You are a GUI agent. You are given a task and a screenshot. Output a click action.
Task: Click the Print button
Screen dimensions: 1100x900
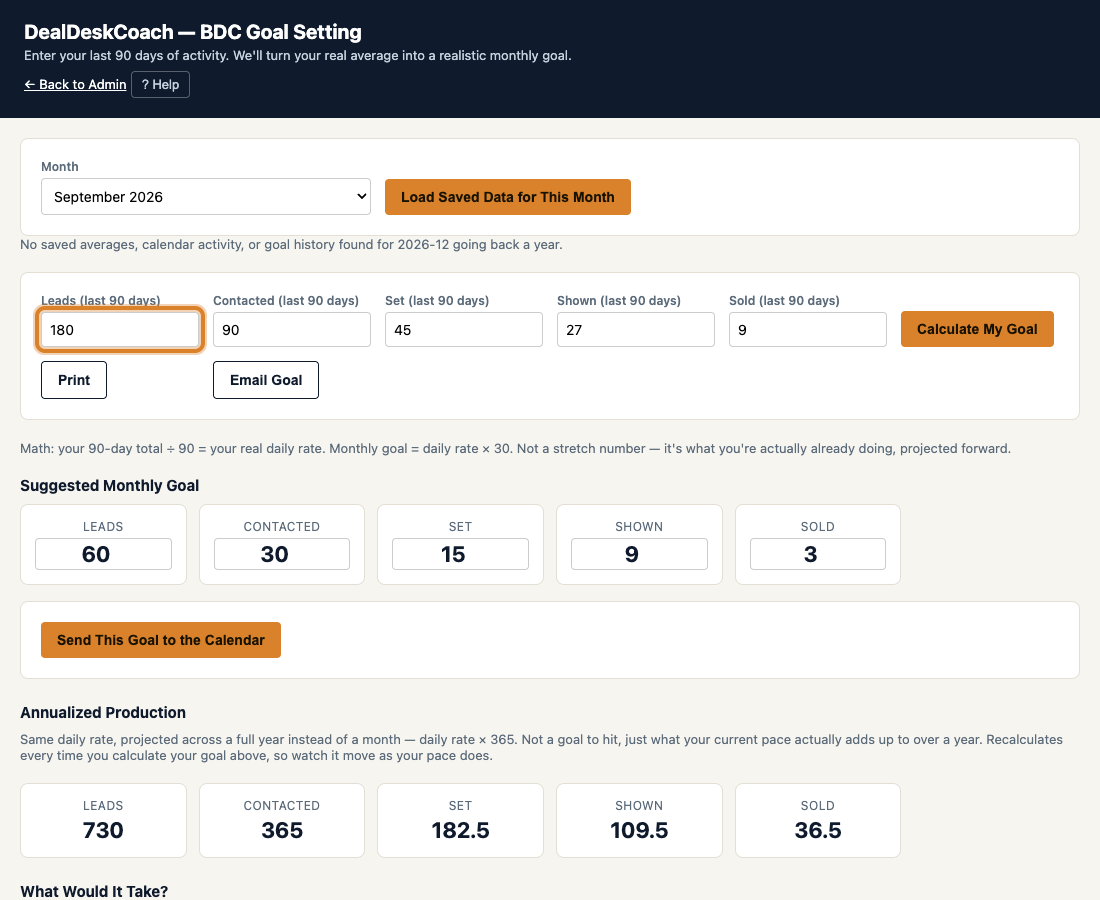pos(74,380)
